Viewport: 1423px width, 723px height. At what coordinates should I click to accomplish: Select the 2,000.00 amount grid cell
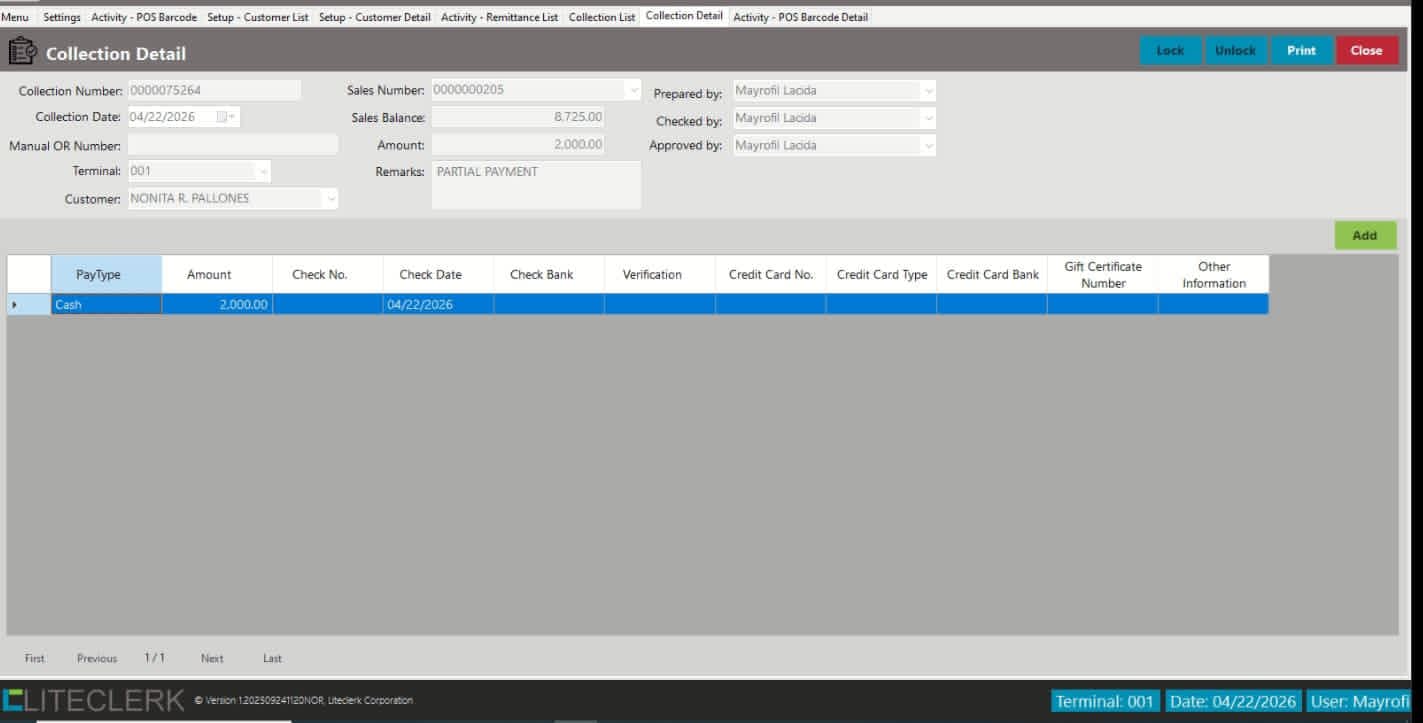click(x=217, y=305)
